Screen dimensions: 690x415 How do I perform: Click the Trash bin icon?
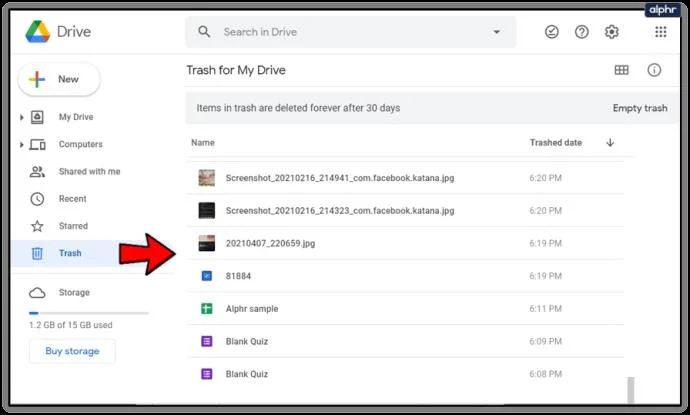(x=37, y=253)
